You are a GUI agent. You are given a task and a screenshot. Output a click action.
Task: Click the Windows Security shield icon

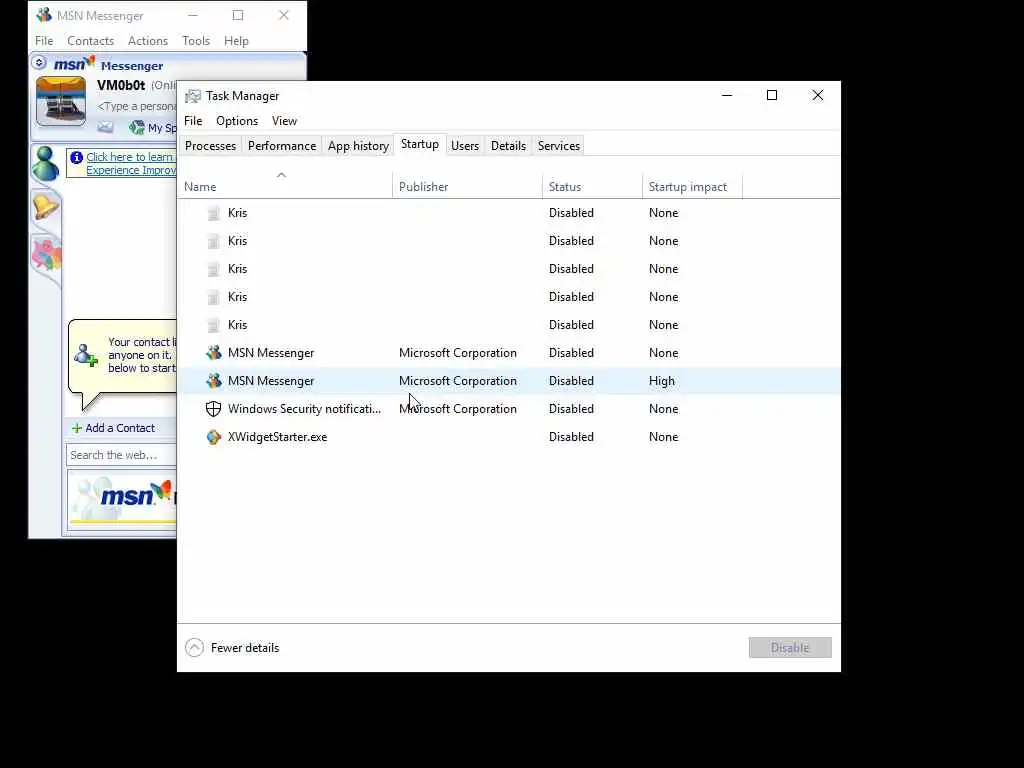pos(214,409)
